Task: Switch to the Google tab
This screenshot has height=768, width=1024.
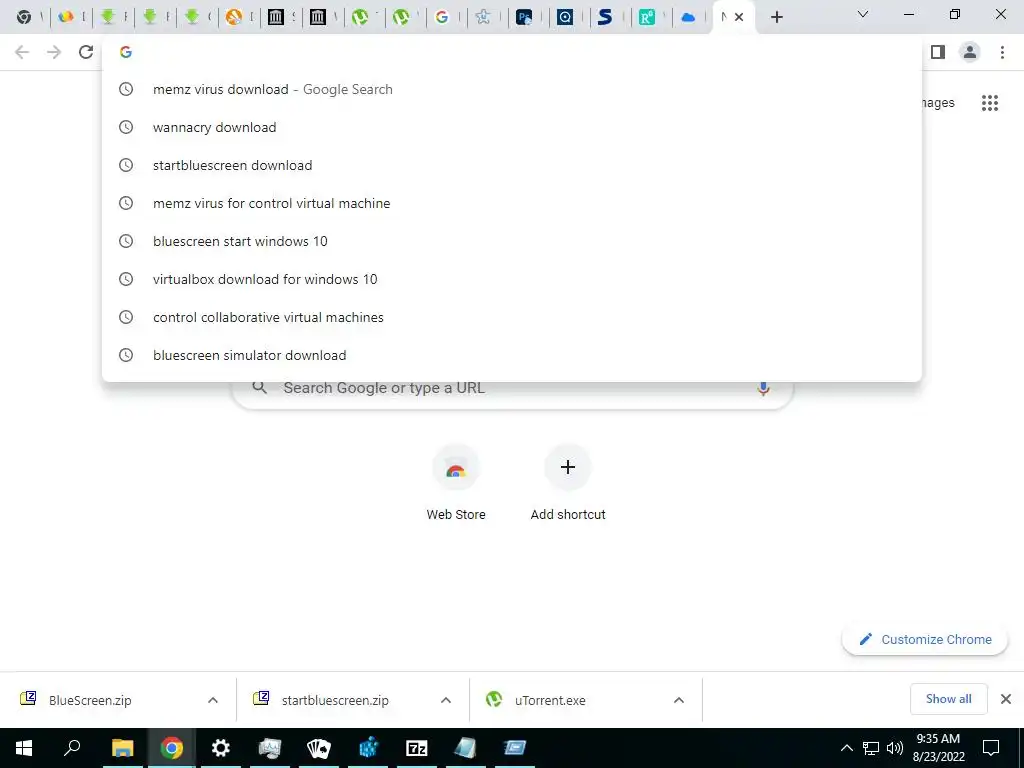Action: [x=442, y=17]
